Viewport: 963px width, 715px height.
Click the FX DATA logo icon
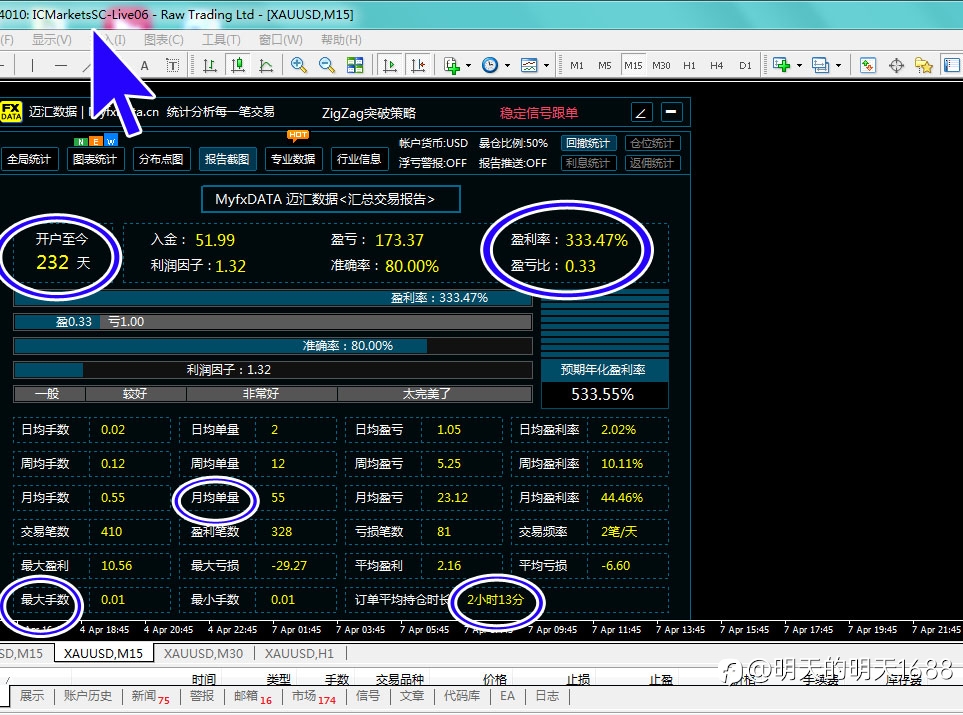click(x=11, y=112)
